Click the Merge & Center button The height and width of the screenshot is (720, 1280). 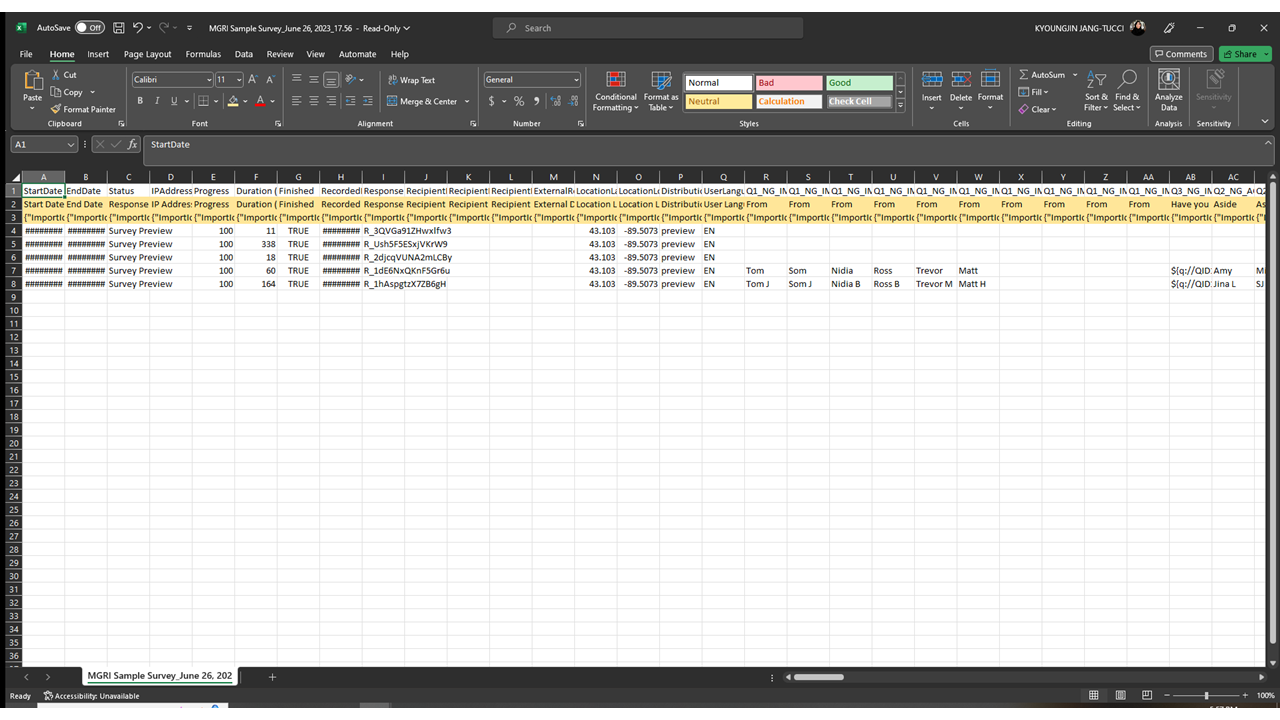coord(424,101)
